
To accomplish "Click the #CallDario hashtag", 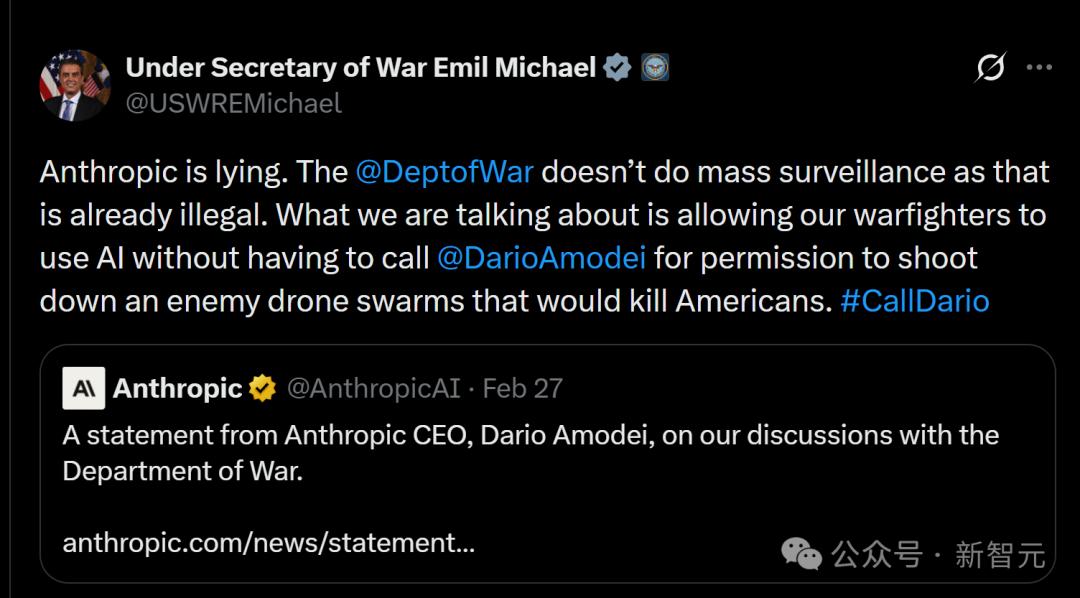I will [x=915, y=301].
